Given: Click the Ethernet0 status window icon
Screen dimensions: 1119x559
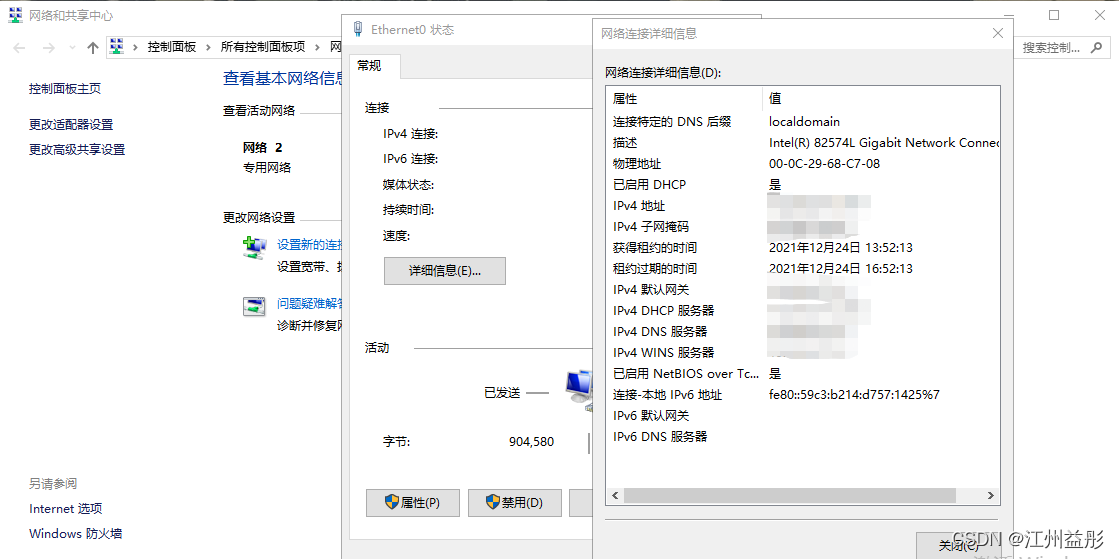Looking at the screenshot, I should 358,30.
